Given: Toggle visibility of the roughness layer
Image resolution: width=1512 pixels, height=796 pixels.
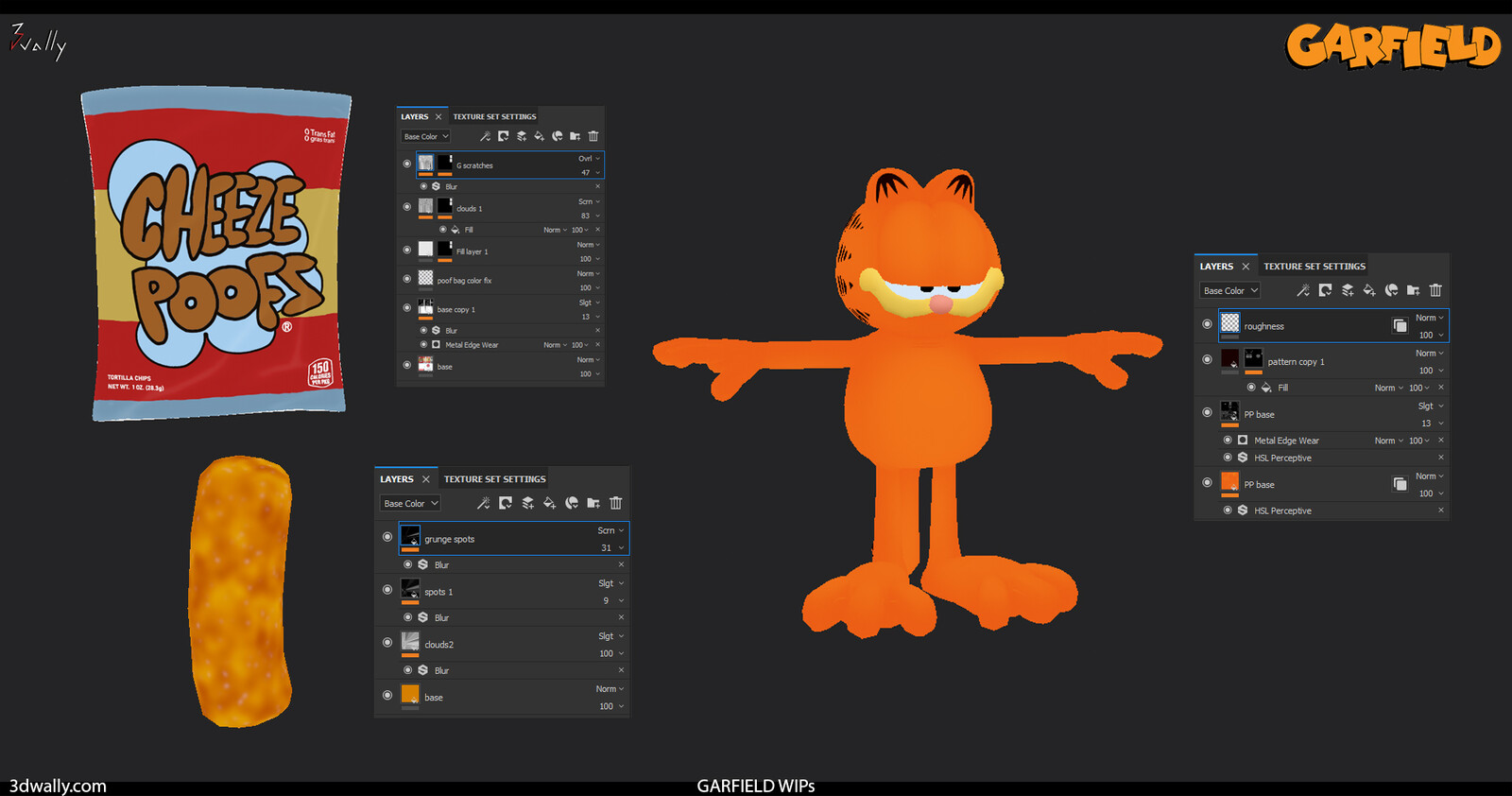Looking at the screenshot, I should click(1207, 324).
